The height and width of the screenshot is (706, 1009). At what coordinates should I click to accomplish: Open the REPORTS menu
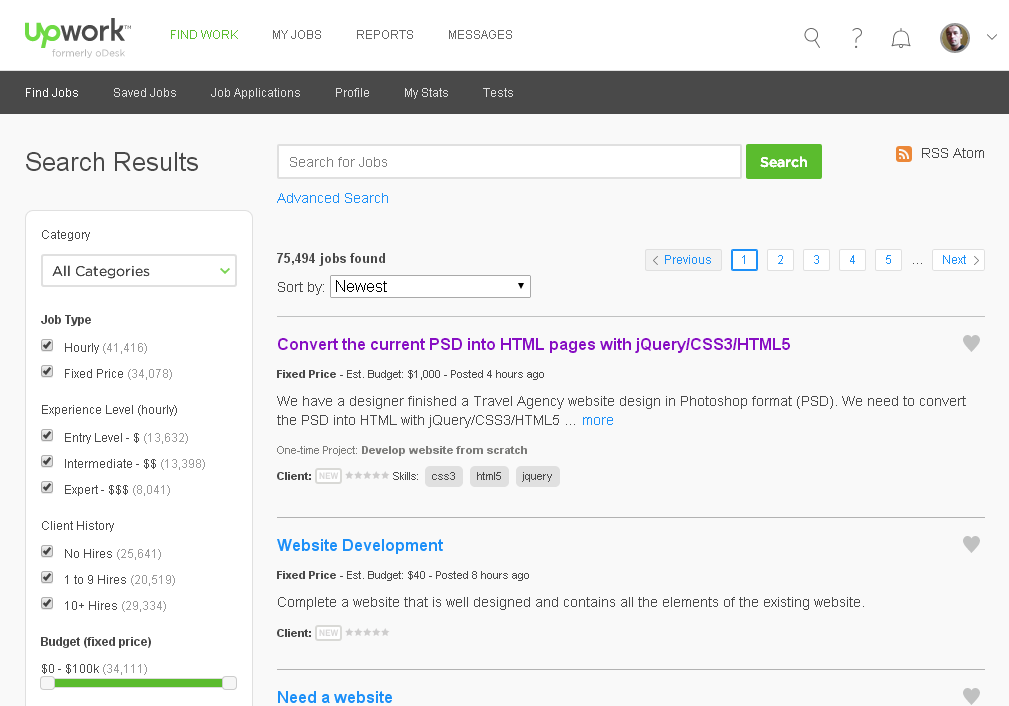[x=384, y=34]
